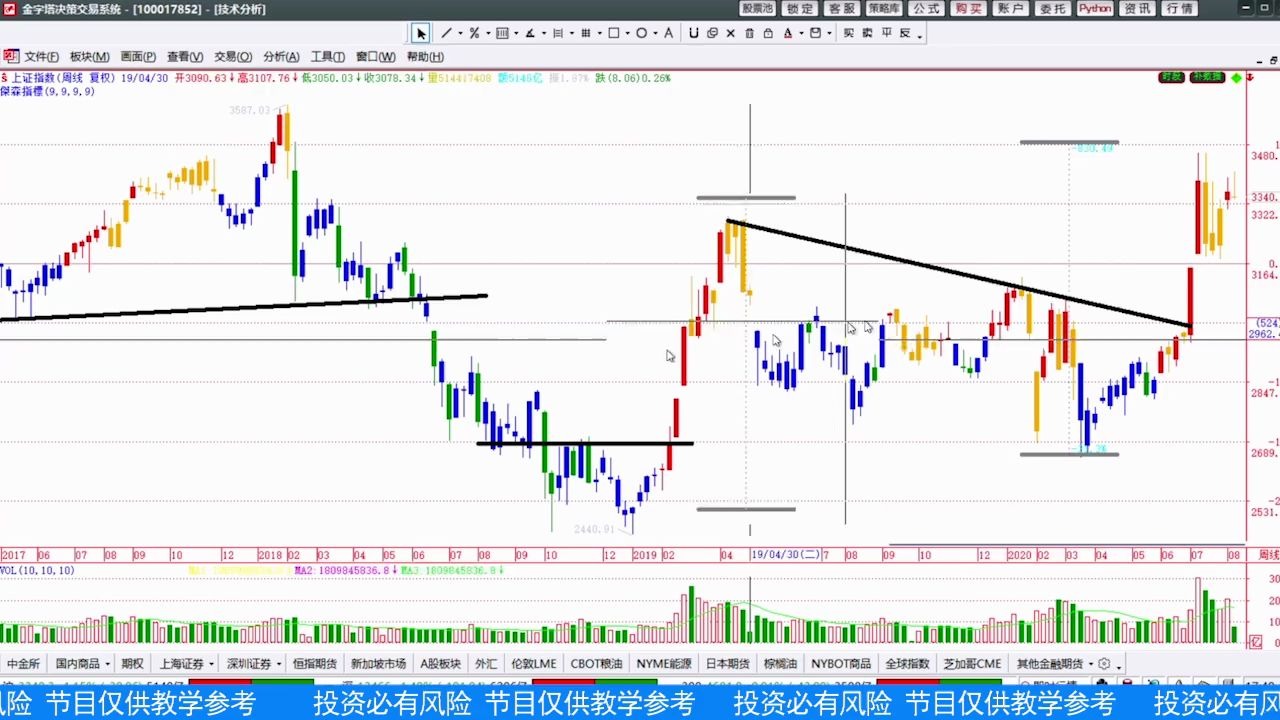Select the rectangle drawing tool
This screenshot has width=1280, height=720.
(x=614, y=33)
